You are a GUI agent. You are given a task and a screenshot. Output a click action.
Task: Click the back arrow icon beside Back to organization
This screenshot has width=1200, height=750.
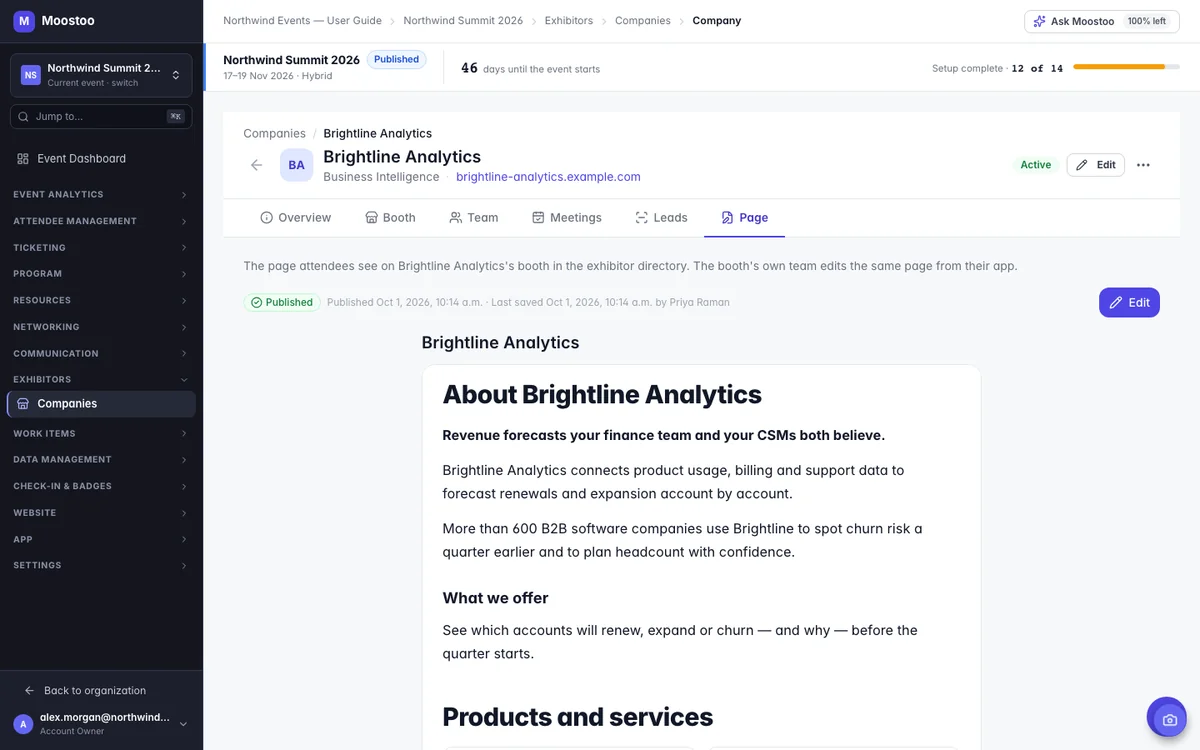30,691
